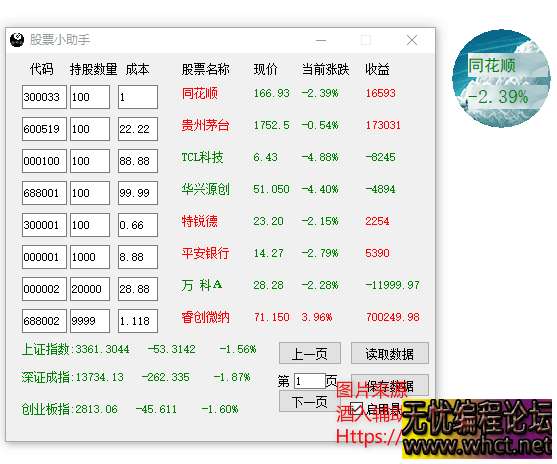Select the cost field showing 8.88
This screenshot has height=464, width=557.
(138, 257)
